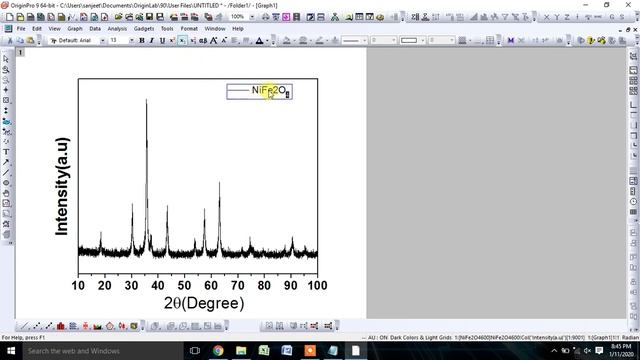Open the font size dropdown
640x360 pixels.
pos(131,40)
